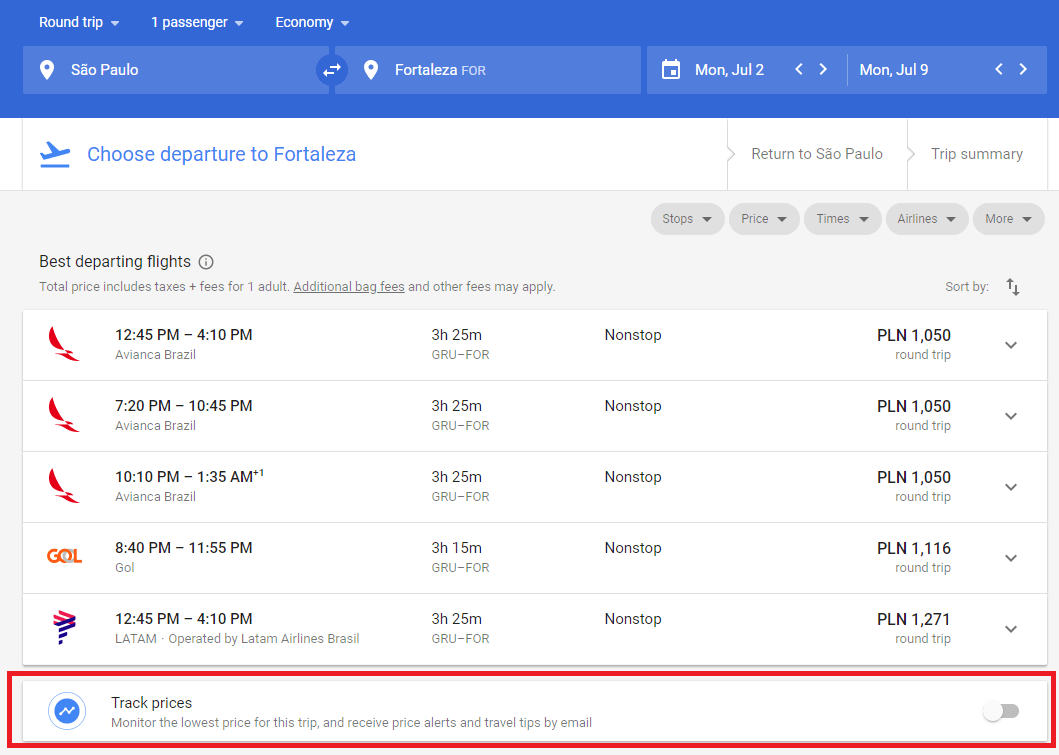The height and width of the screenshot is (755, 1059).
Task: Click the Mon, Jul 9 return date
Action: pyautogui.click(x=894, y=70)
